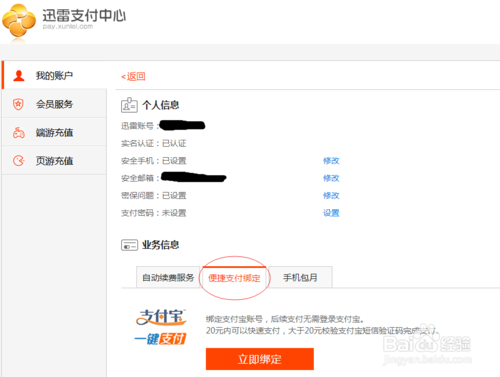Click the pay.xunlei.com text

click(68, 26)
